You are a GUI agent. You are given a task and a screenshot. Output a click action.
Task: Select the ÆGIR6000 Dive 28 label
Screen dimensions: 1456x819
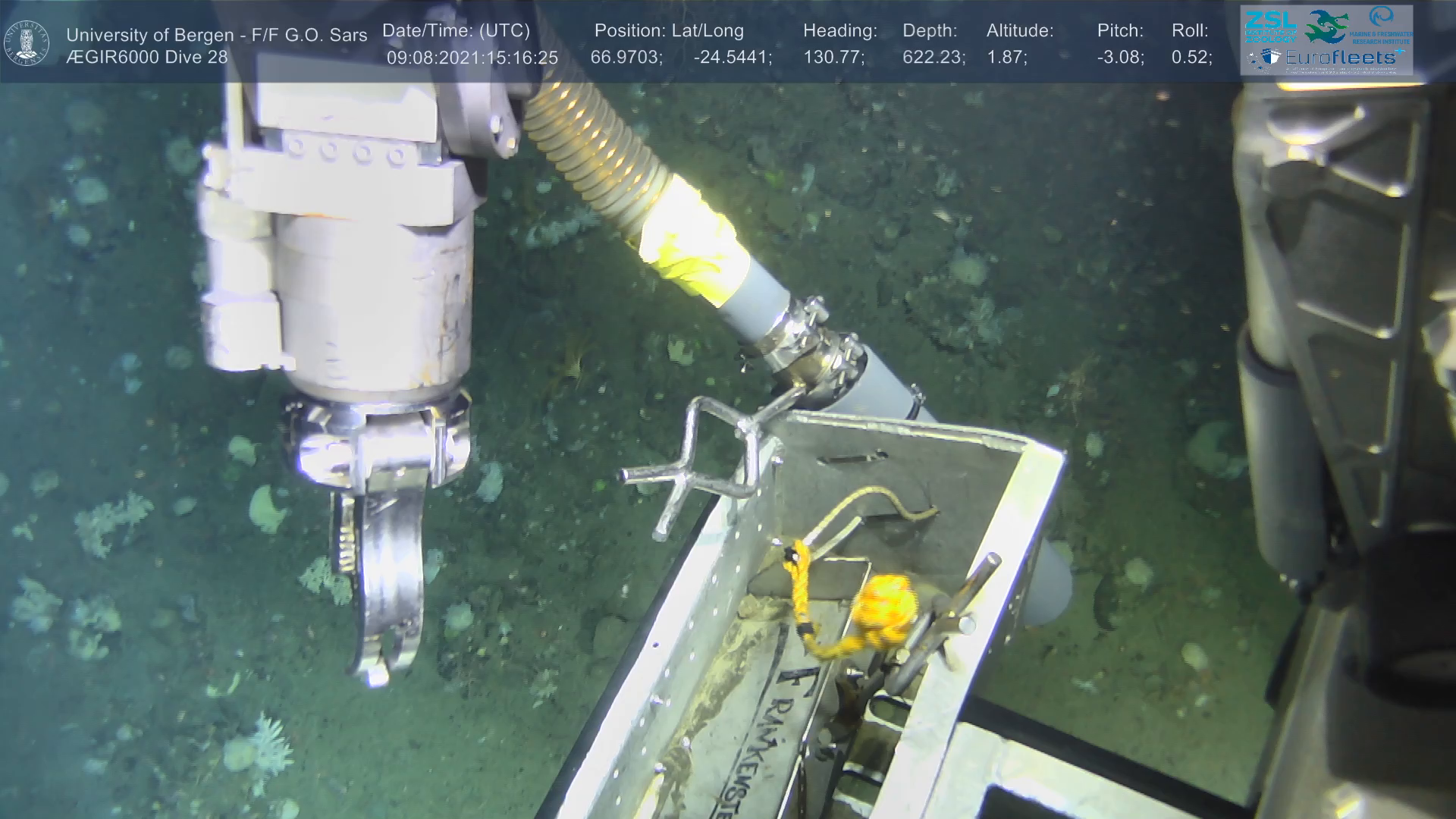tap(146, 57)
